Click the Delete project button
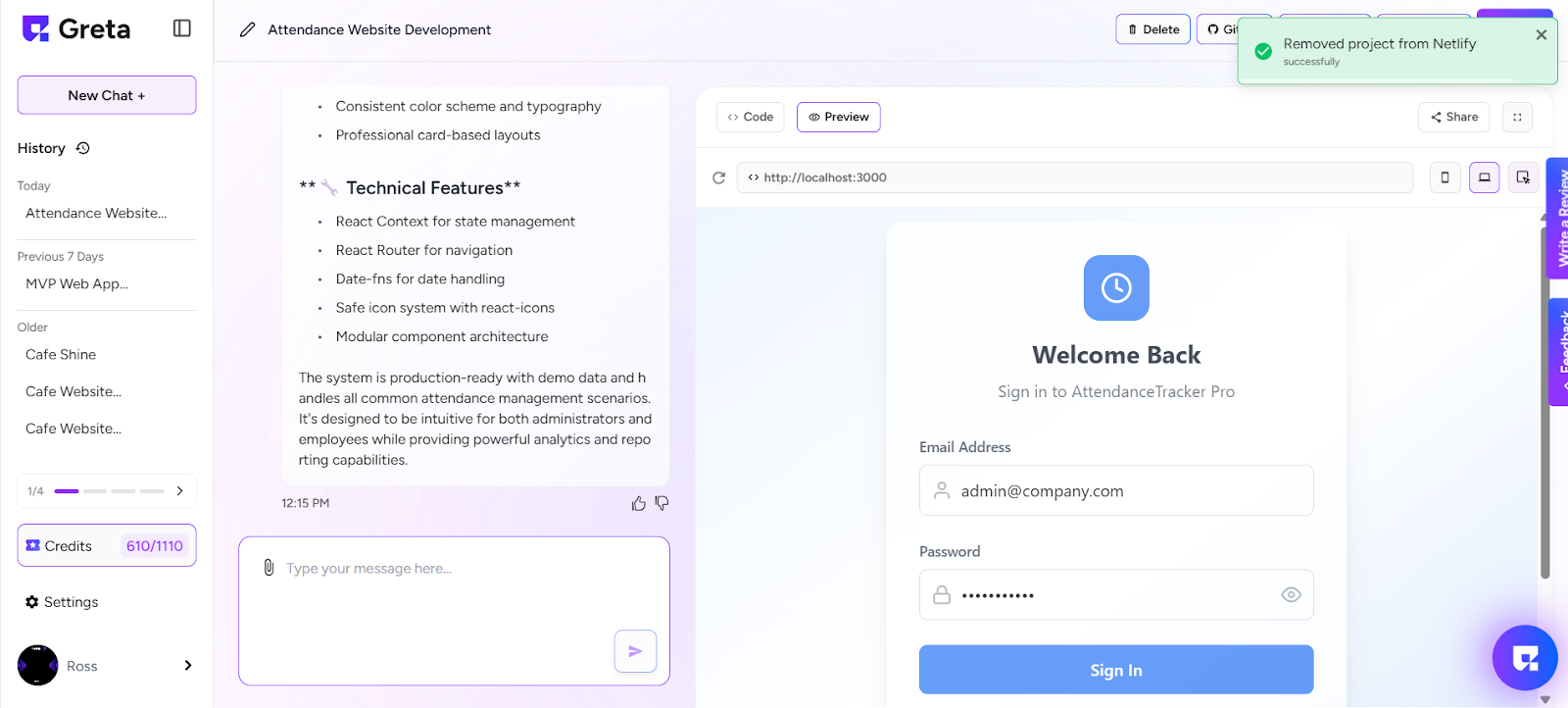1568x708 pixels. pyautogui.click(x=1153, y=29)
